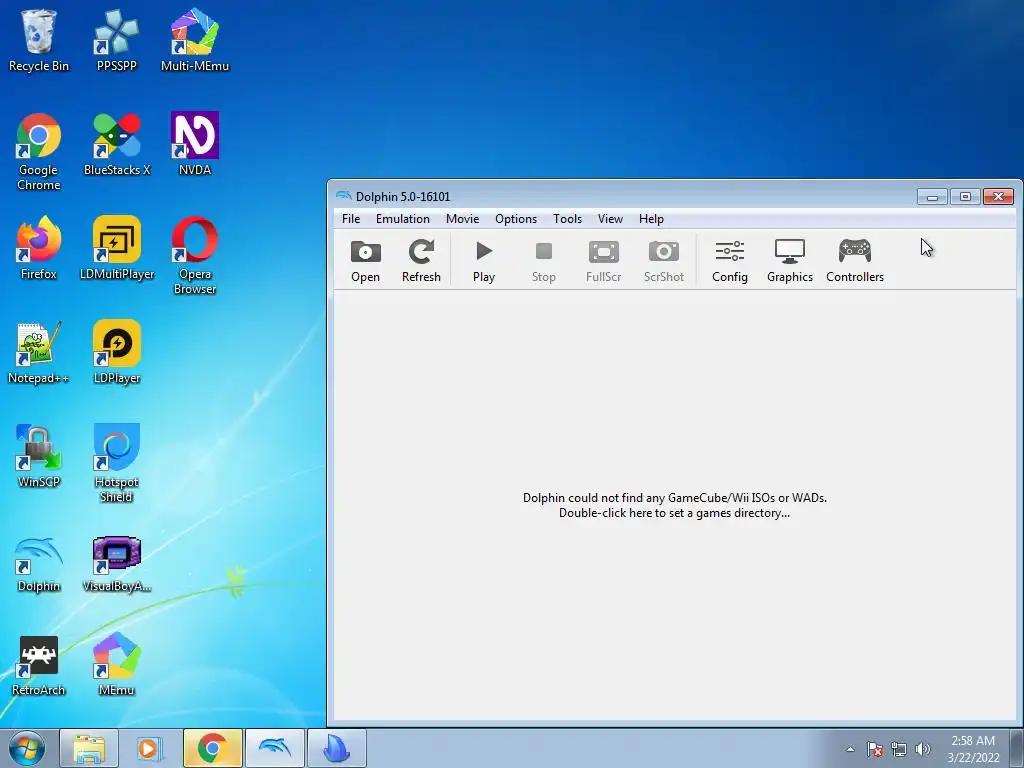Screen dimensions: 1024x768
Task: Select the MEmu desktop shortcut
Action: (116, 665)
